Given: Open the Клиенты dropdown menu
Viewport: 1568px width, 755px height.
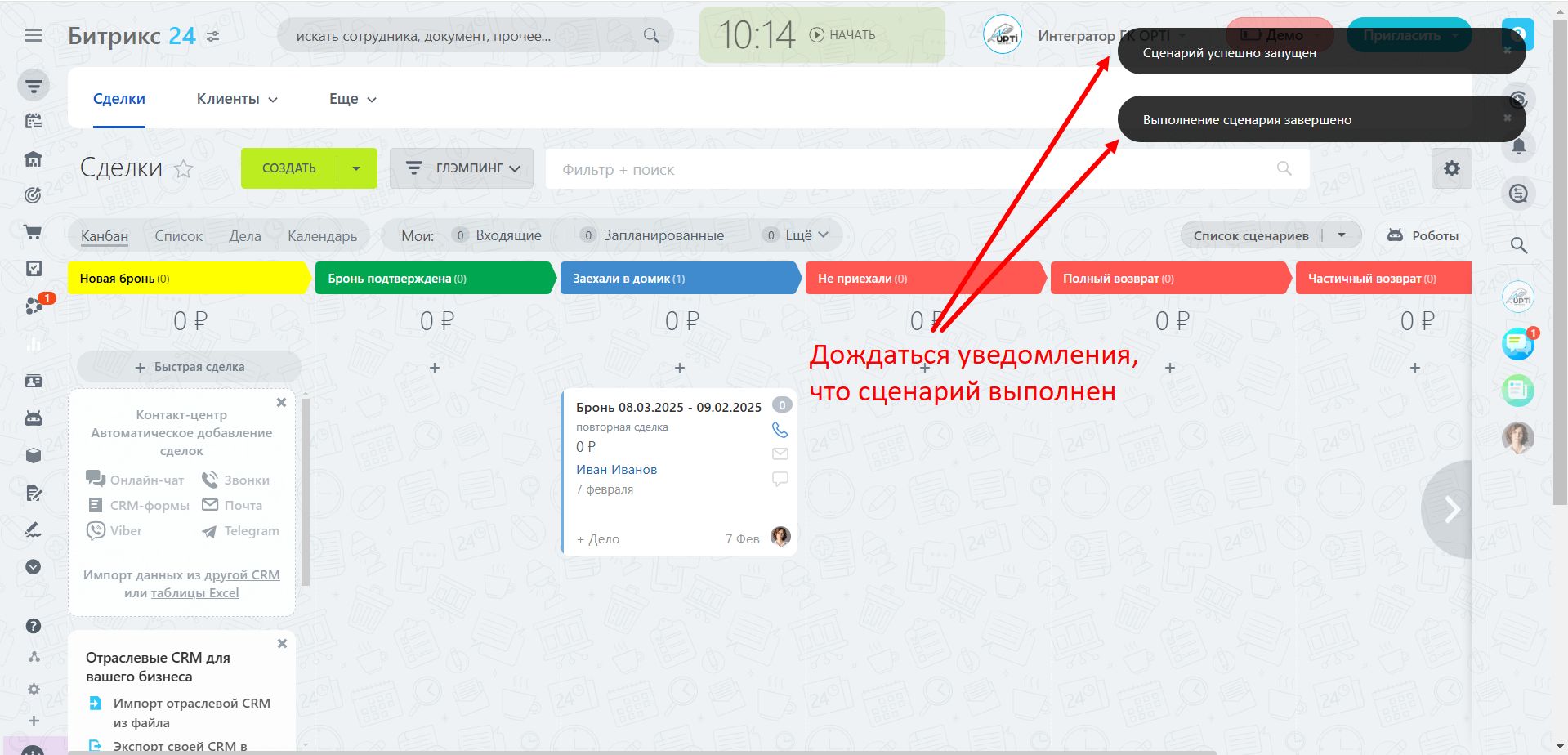Looking at the screenshot, I should tap(237, 99).
